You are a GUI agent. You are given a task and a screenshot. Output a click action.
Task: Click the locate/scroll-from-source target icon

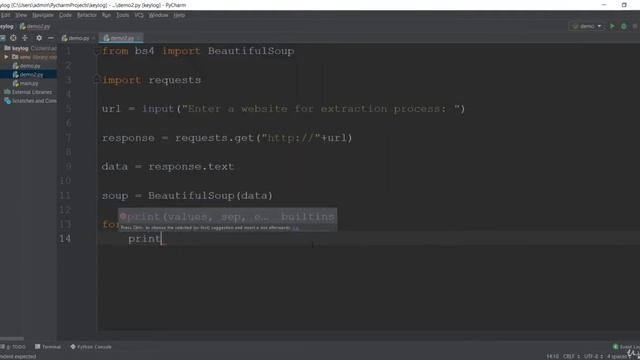coord(13,38)
